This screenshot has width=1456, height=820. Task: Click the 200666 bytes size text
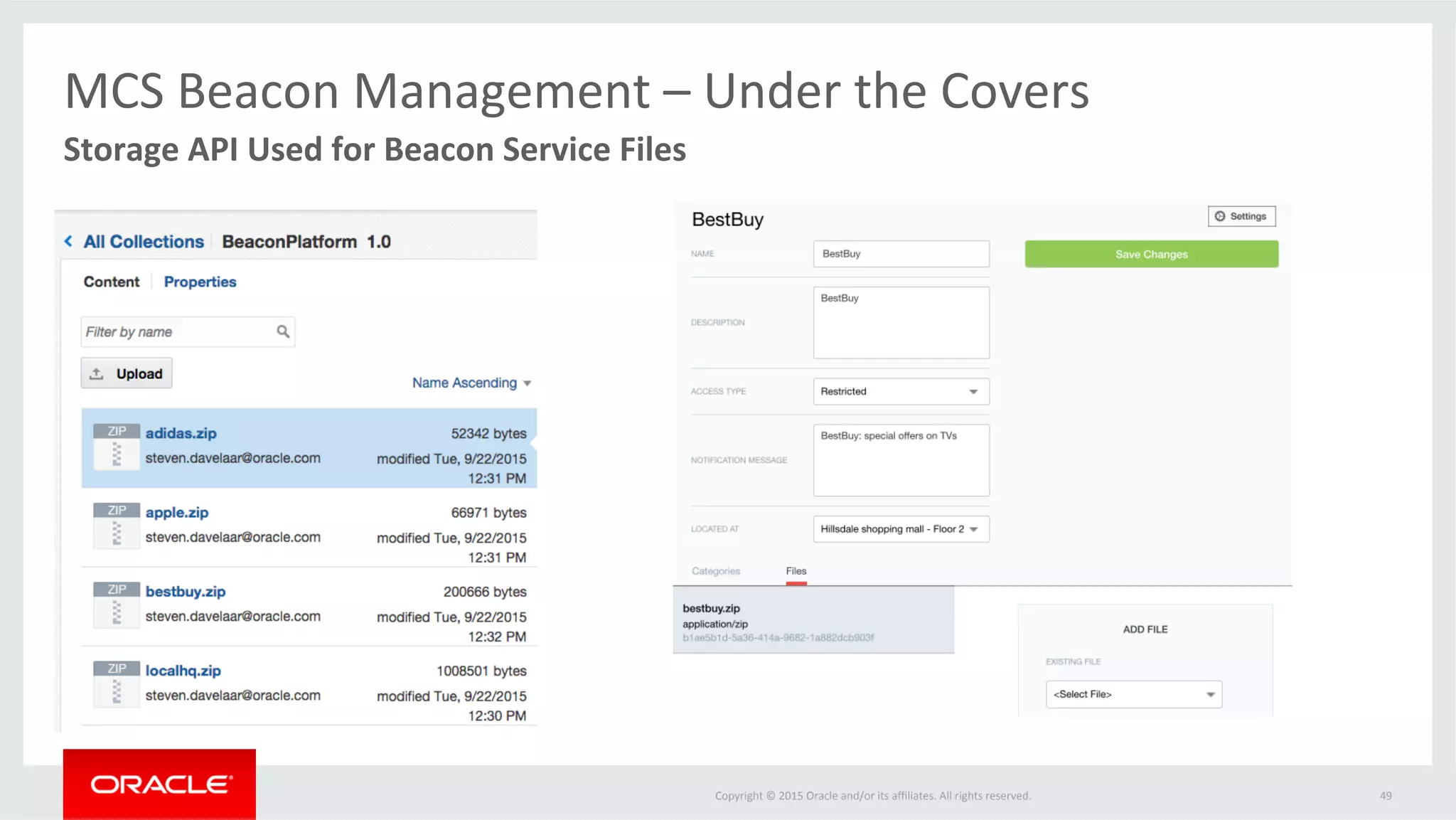coord(485,592)
